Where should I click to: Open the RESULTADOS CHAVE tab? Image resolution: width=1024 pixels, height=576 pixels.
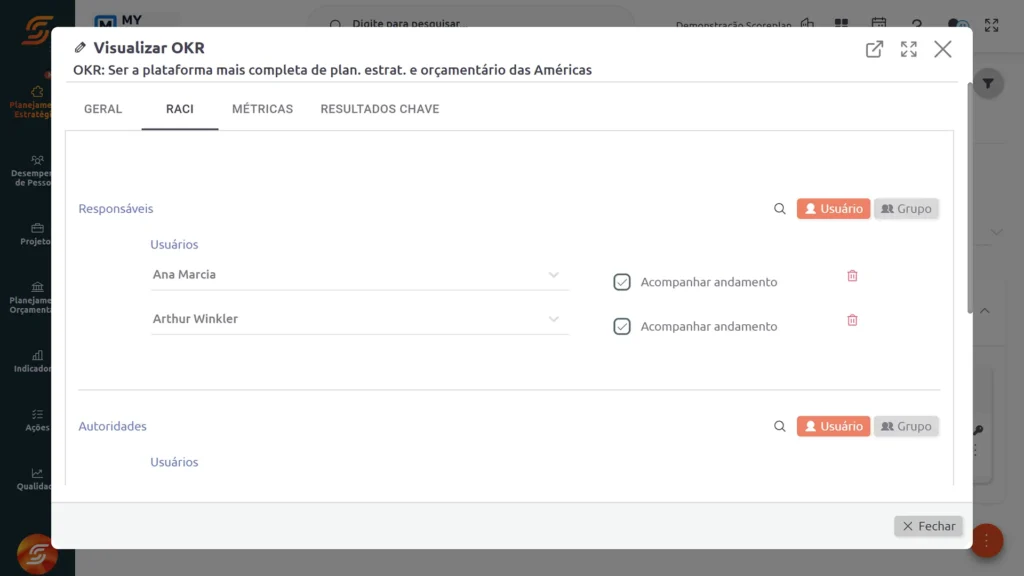click(x=379, y=109)
